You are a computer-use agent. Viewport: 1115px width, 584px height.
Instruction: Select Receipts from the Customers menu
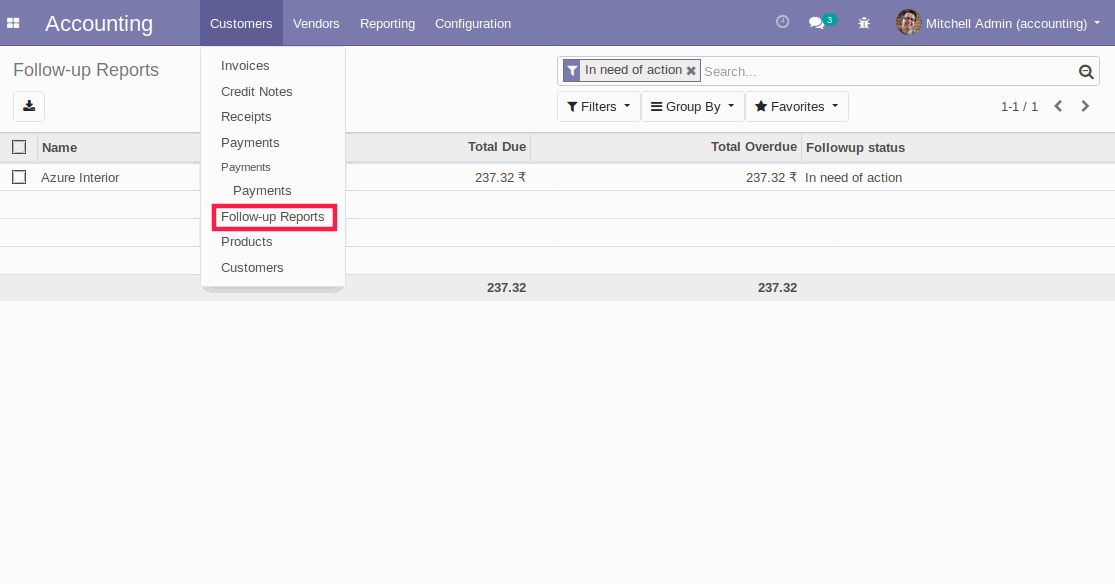[246, 117]
